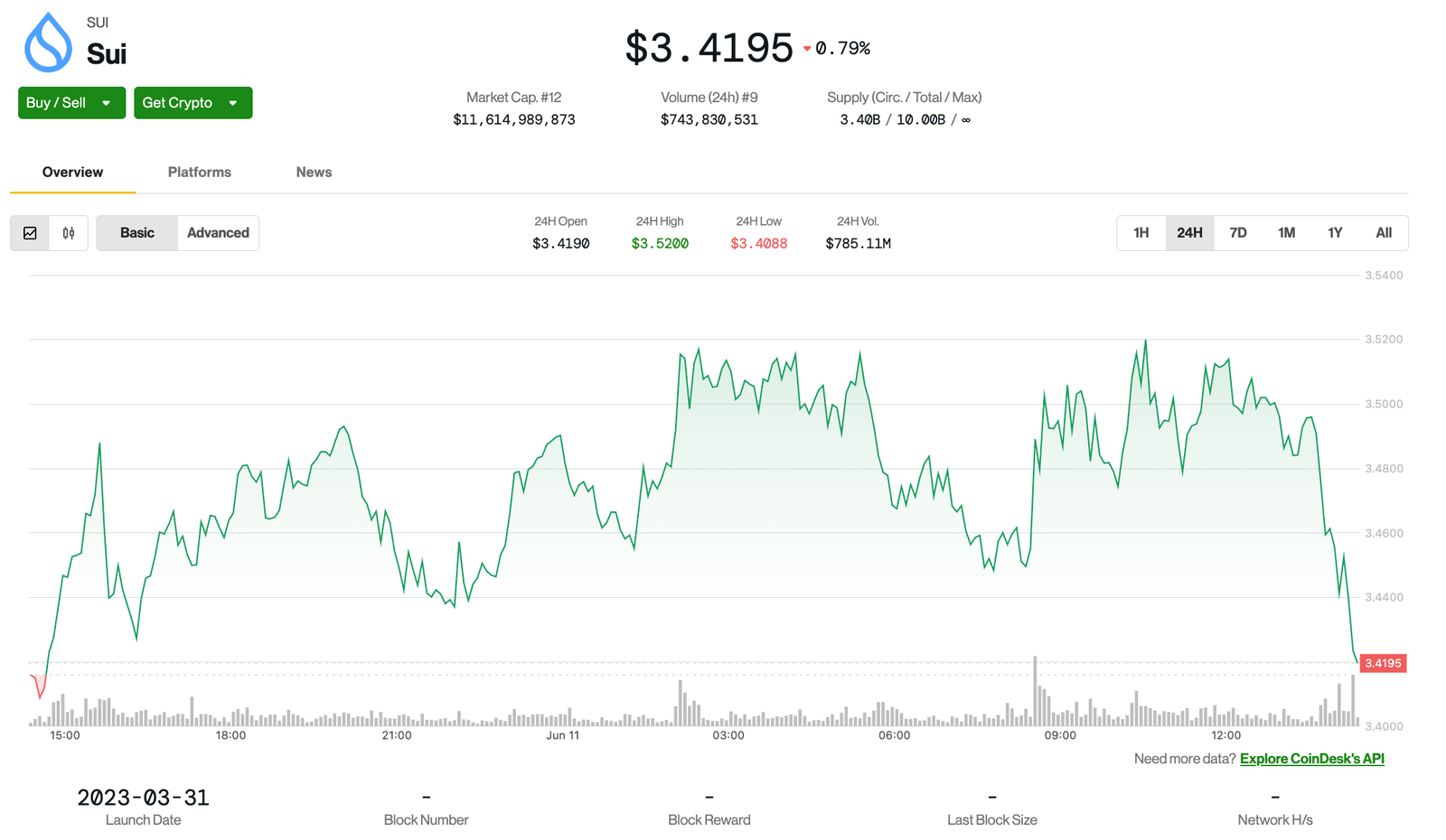The height and width of the screenshot is (840, 1446).
Task: Click the red price decline arrow
Action: coord(805,50)
